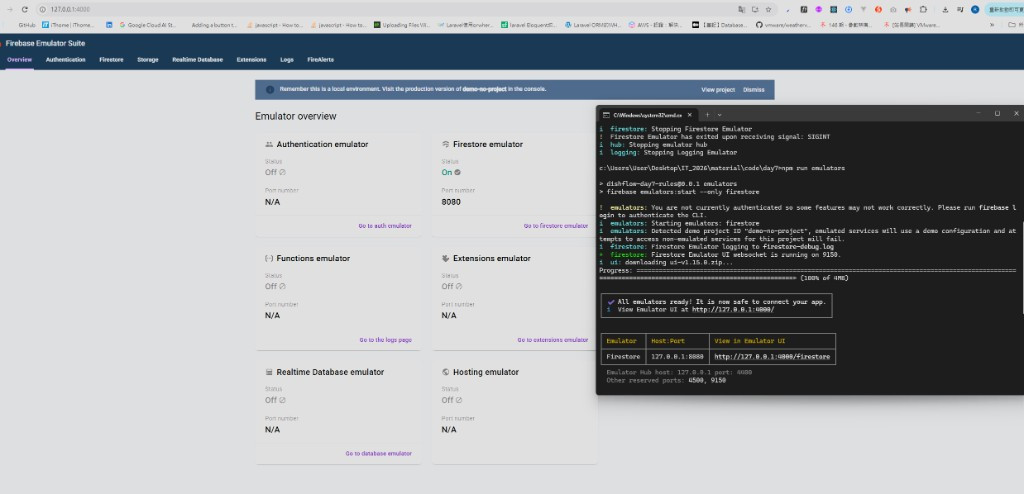Click the Firestore emulator icon

point(445,144)
